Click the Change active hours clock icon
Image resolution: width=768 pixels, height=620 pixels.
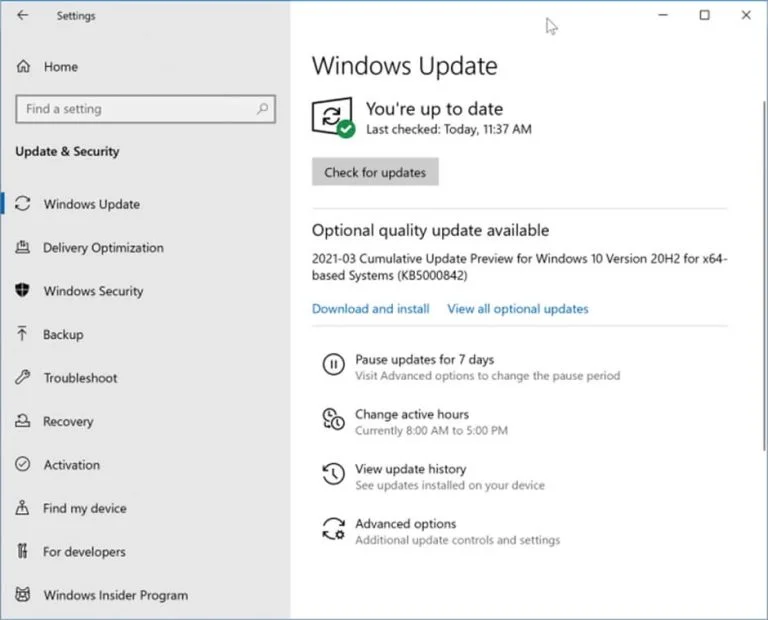coord(333,421)
